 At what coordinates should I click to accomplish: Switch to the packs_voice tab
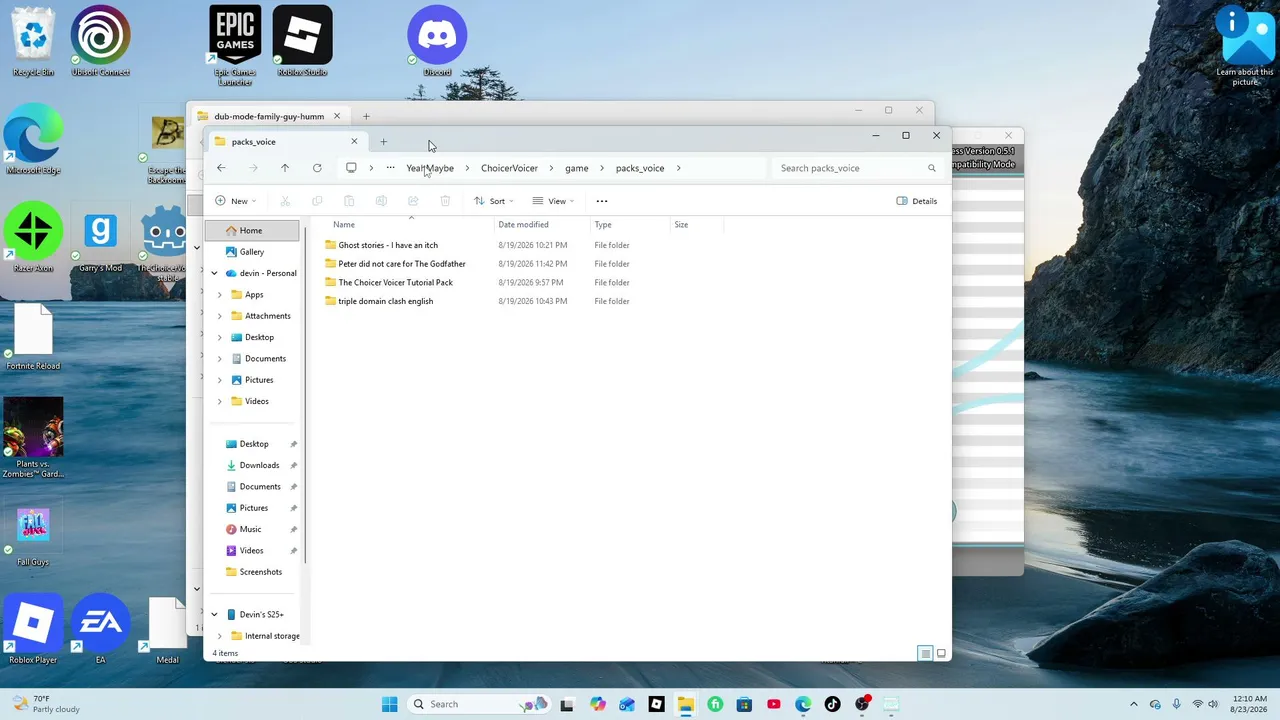click(x=286, y=142)
